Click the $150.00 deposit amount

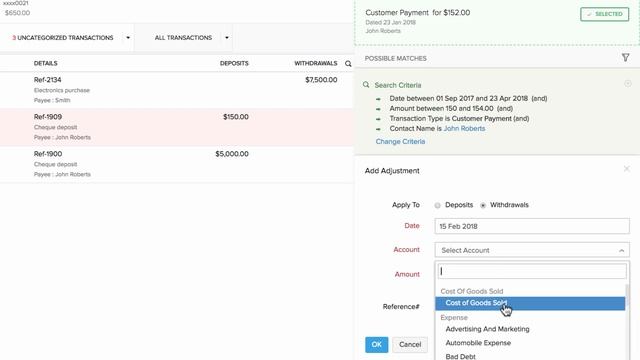click(236, 117)
